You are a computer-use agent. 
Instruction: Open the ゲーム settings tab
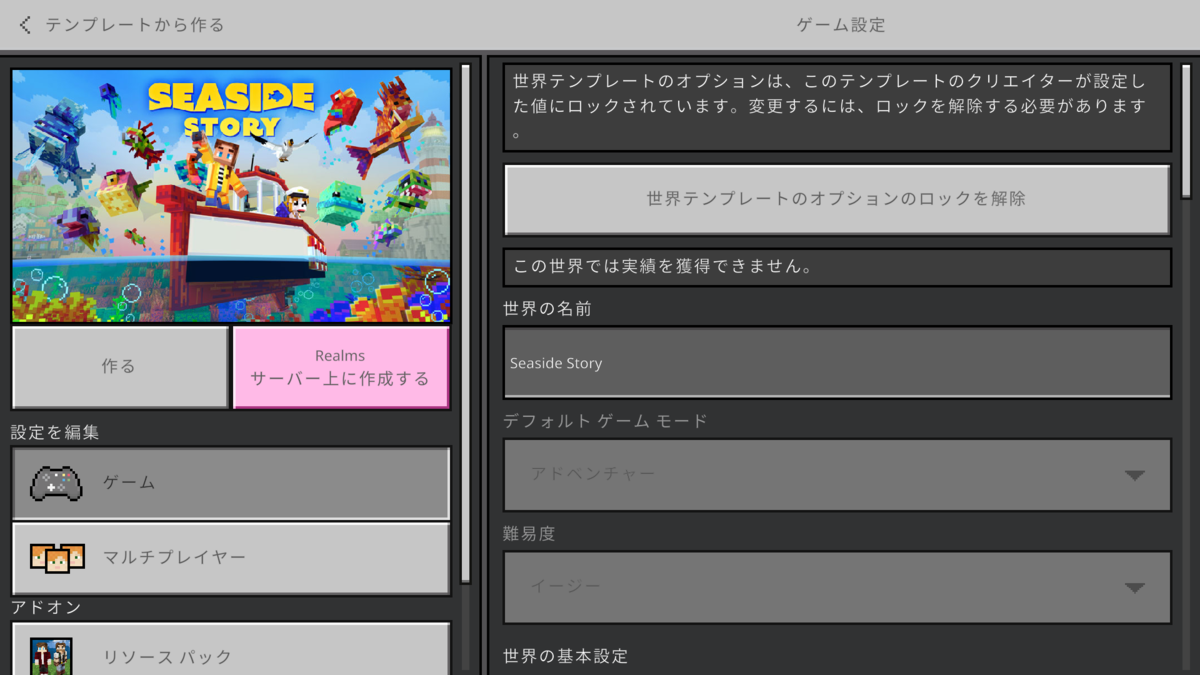pos(231,483)
